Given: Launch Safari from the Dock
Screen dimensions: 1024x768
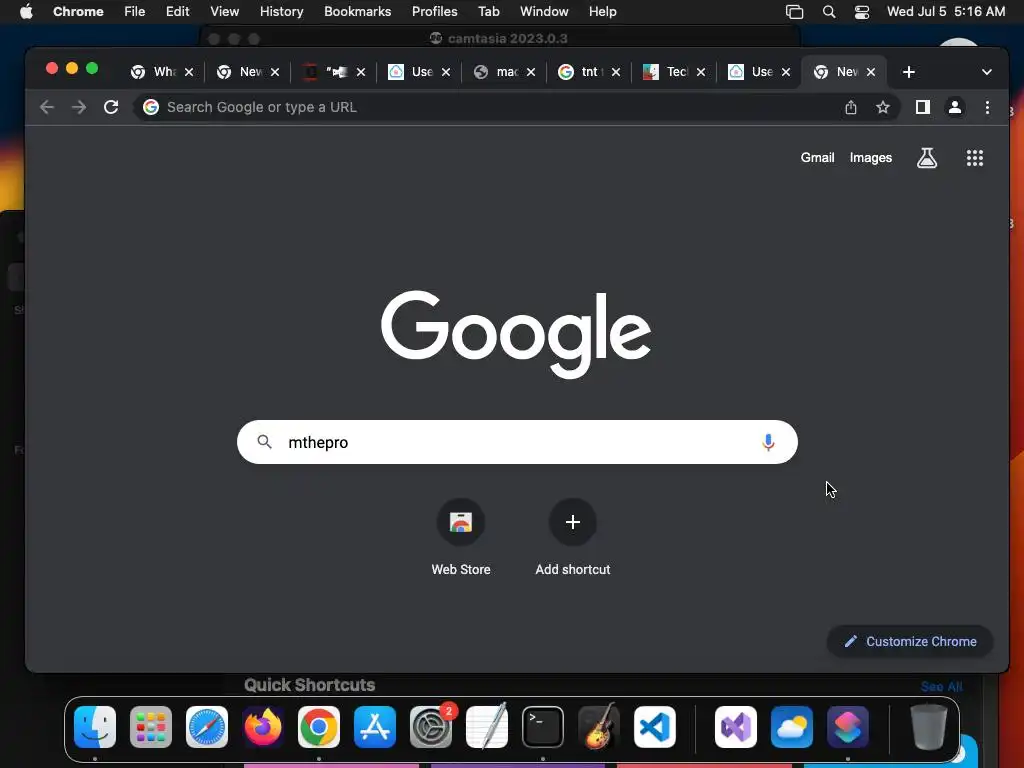Looking at the screenshot, I should pos(207,727).
